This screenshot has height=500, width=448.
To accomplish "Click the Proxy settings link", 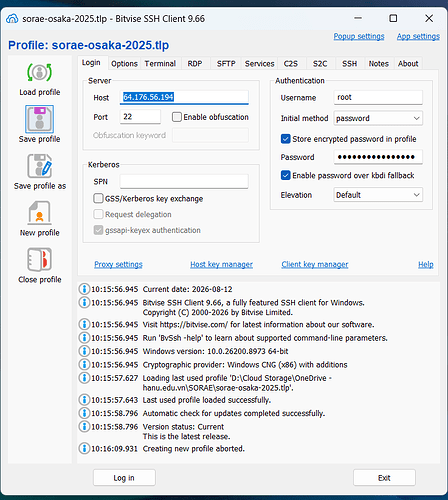I will 118,264.
